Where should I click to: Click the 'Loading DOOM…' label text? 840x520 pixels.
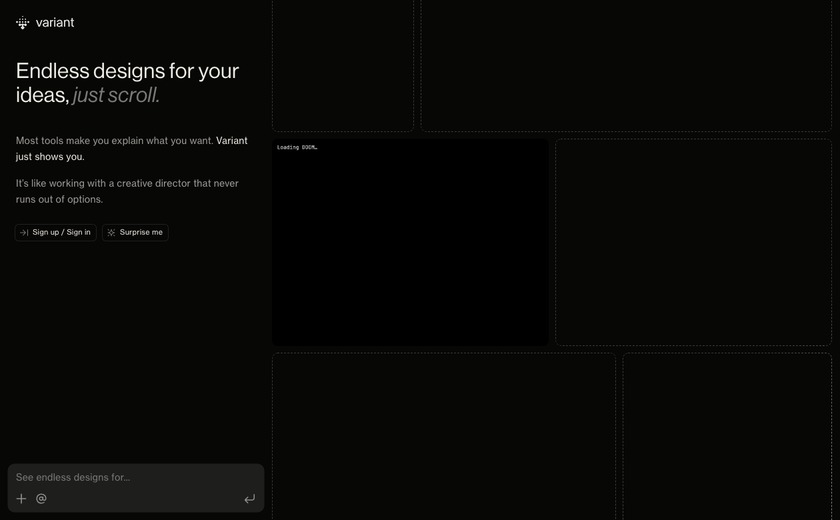coord(297,147)
